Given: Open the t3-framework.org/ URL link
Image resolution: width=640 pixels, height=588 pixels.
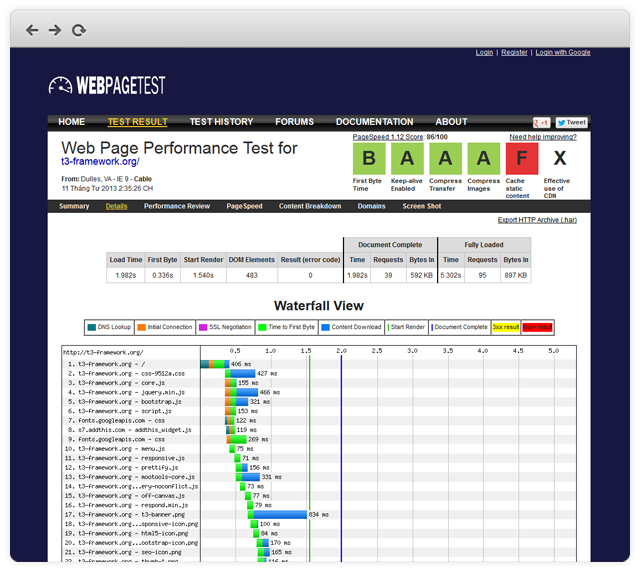Looking at the screenshot, I should click(x=100, y=162).
